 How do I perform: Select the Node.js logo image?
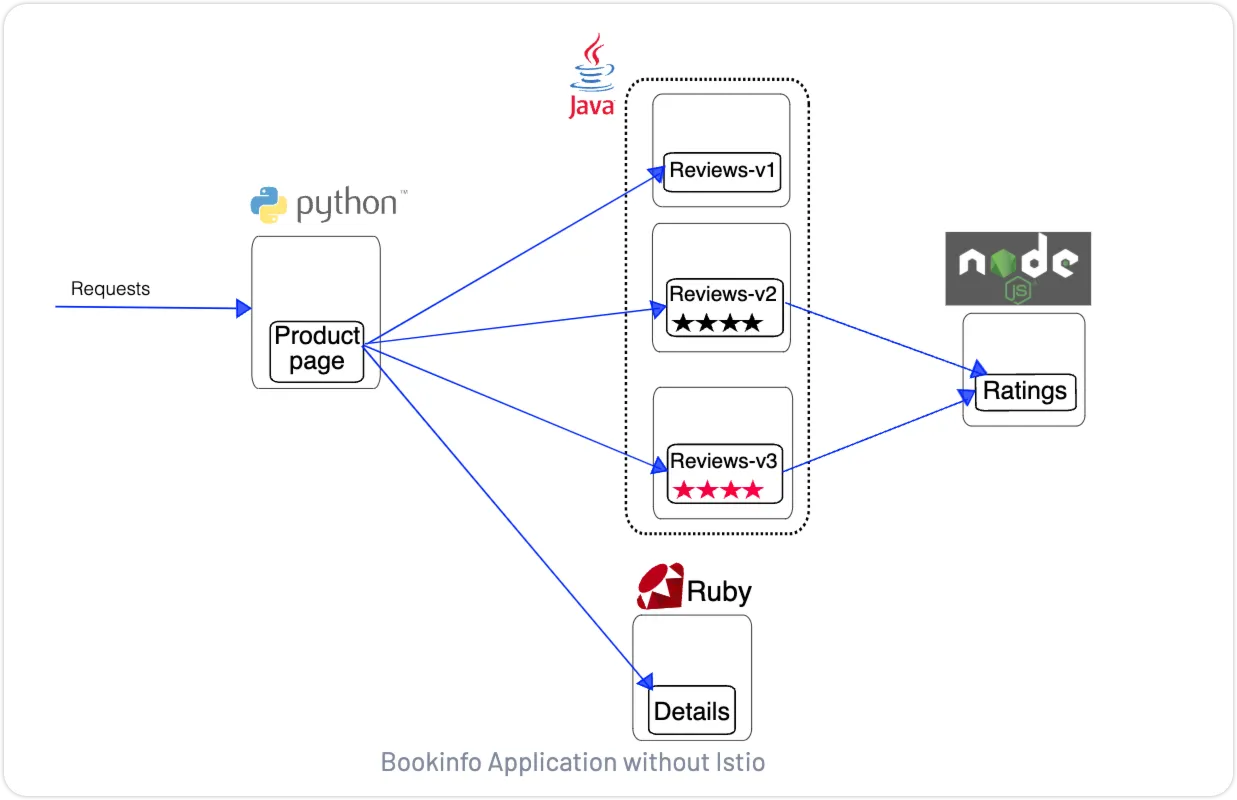pos(1018,268)
